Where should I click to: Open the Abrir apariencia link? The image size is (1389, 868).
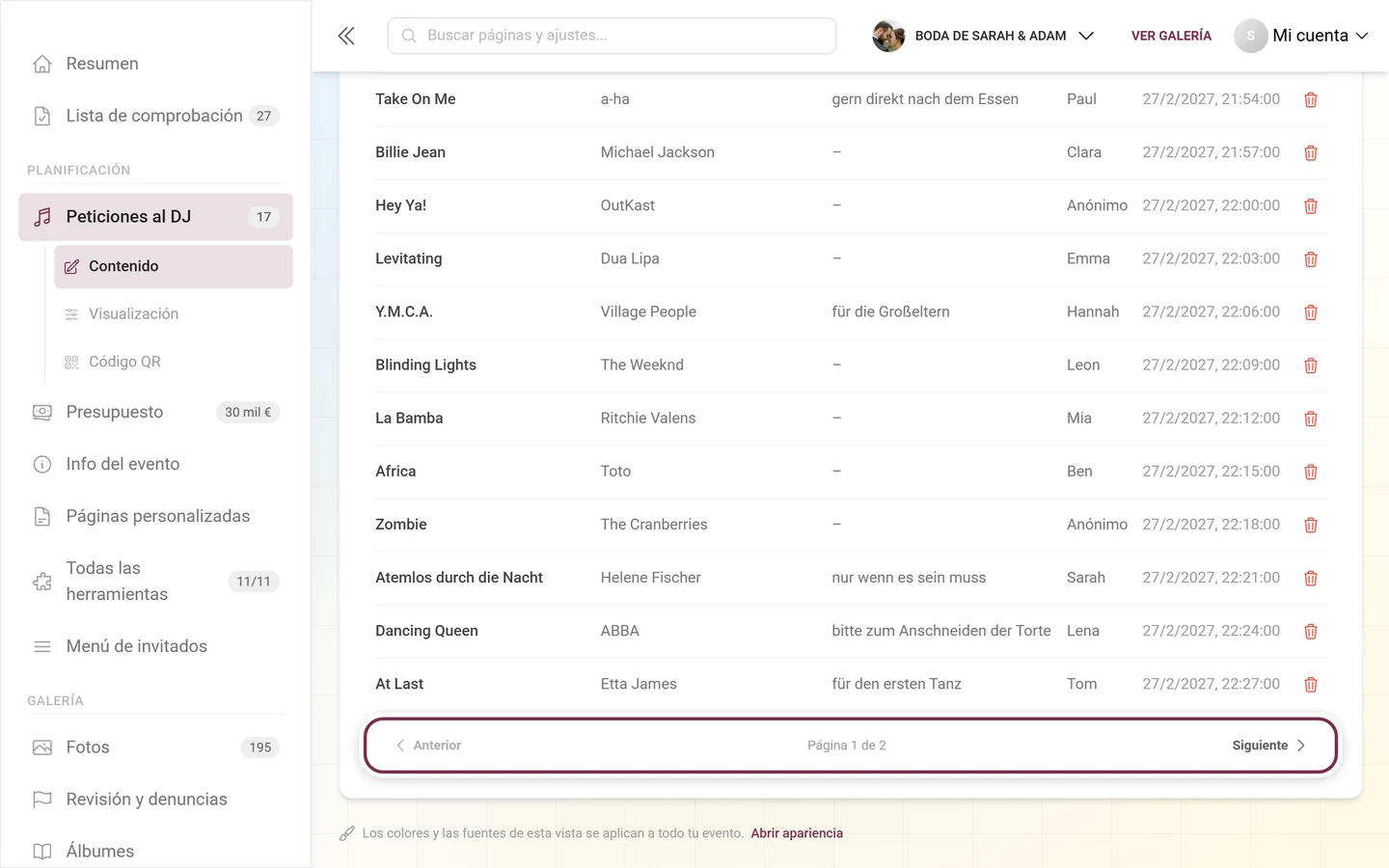(x=797, y=833)
